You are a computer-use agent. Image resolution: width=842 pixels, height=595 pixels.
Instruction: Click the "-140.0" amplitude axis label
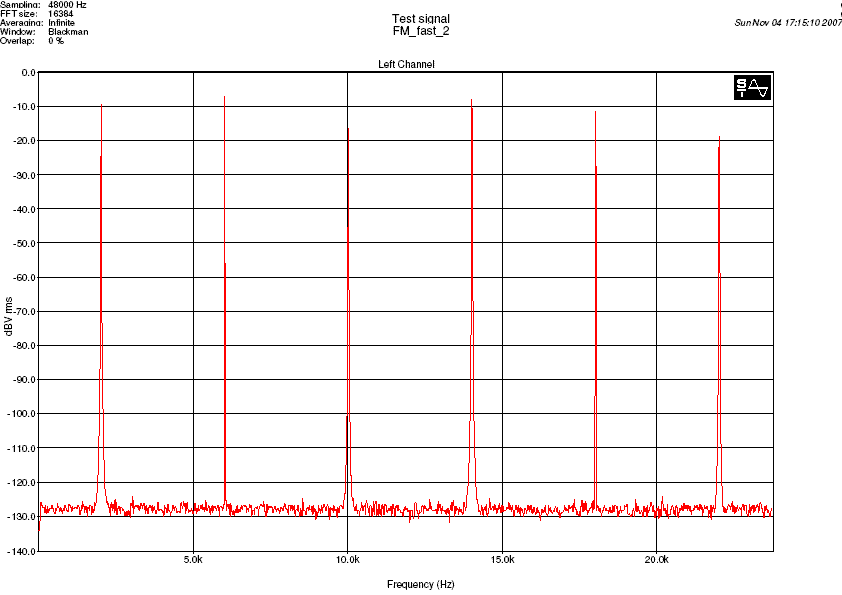pos(21,551)
